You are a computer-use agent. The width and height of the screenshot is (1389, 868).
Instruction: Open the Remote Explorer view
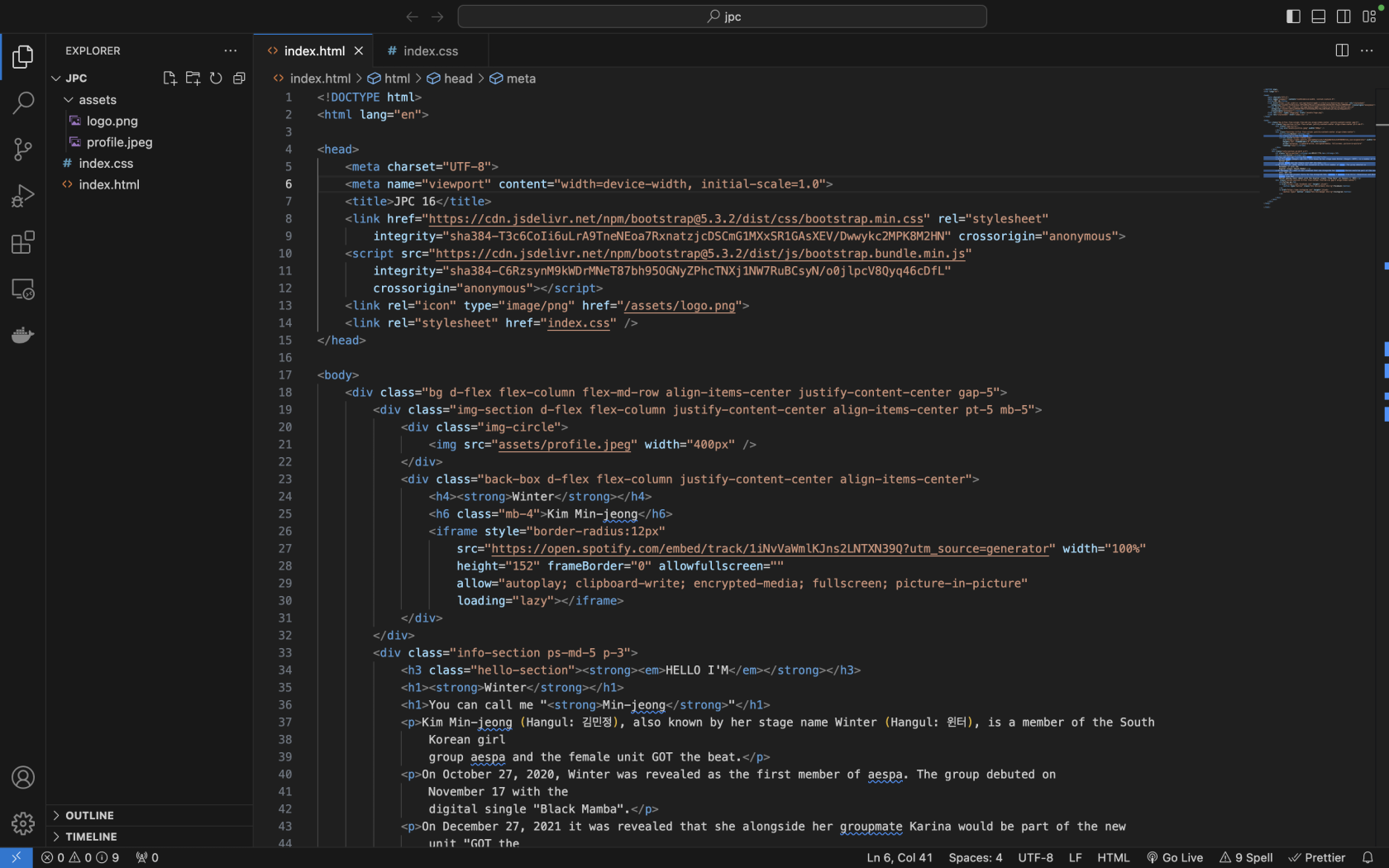[23, 289]
